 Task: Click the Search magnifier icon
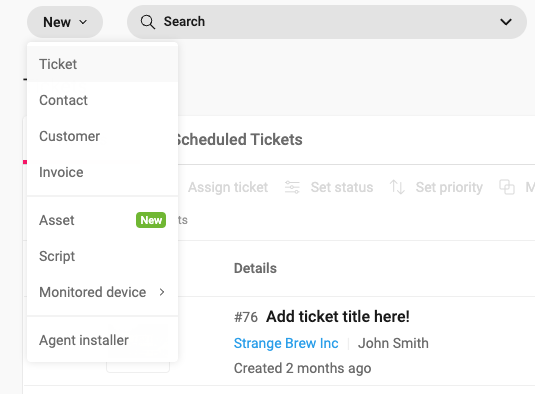(x=147, y=22)
